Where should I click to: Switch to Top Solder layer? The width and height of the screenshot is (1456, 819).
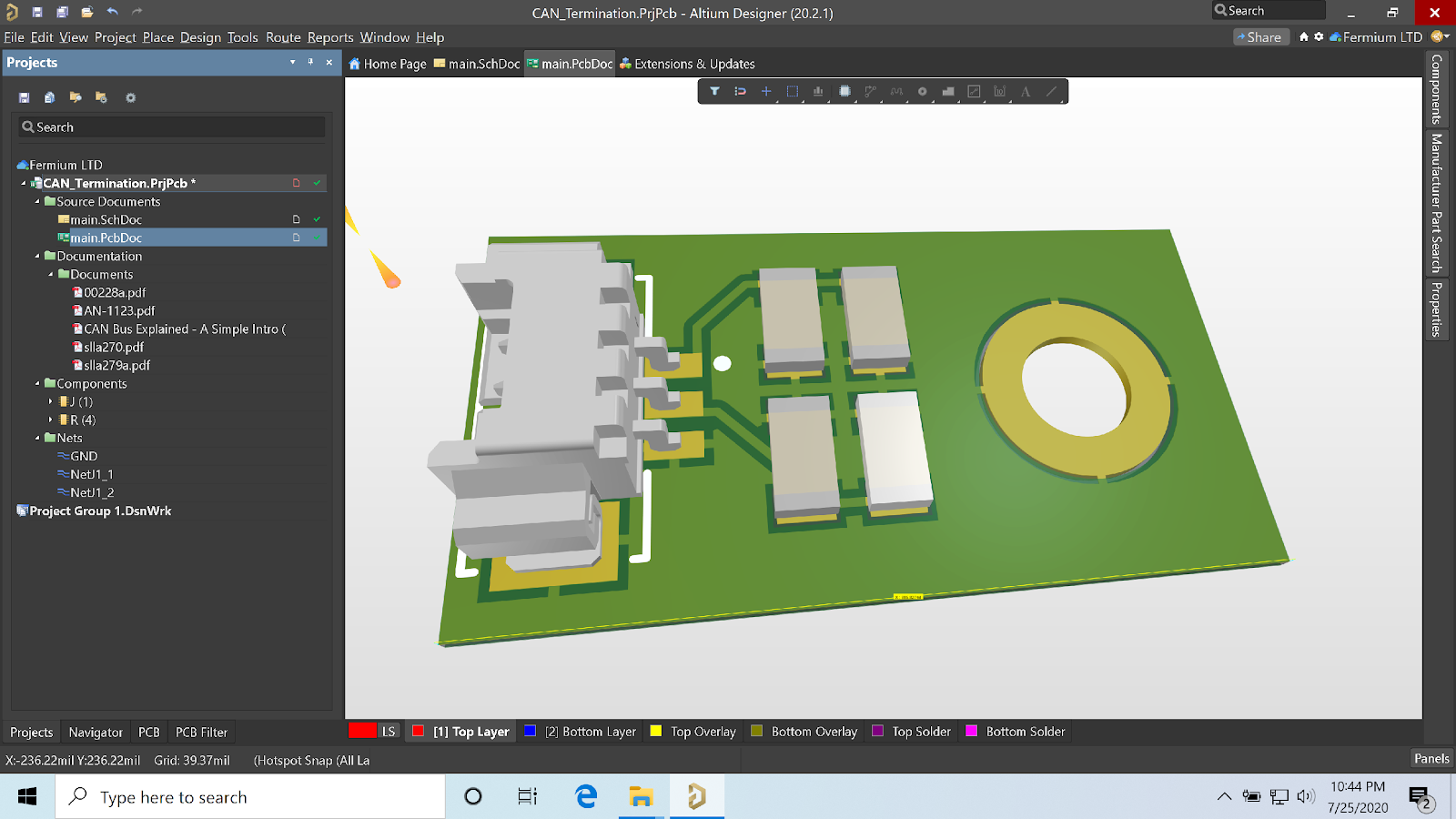click(x=919, y=731)
